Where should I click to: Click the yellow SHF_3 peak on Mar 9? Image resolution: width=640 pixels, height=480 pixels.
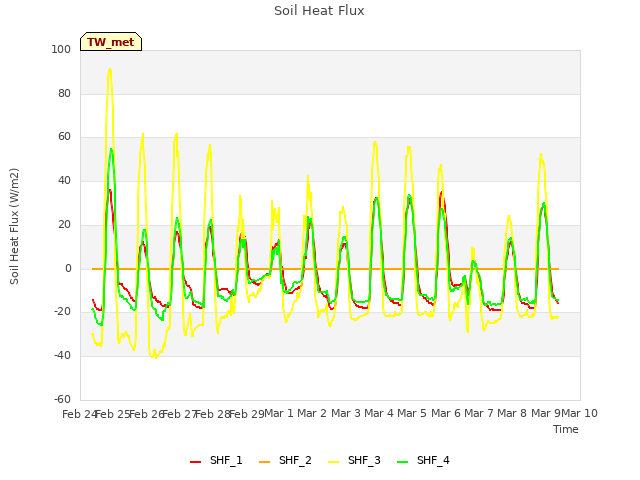tap(541, 154)
